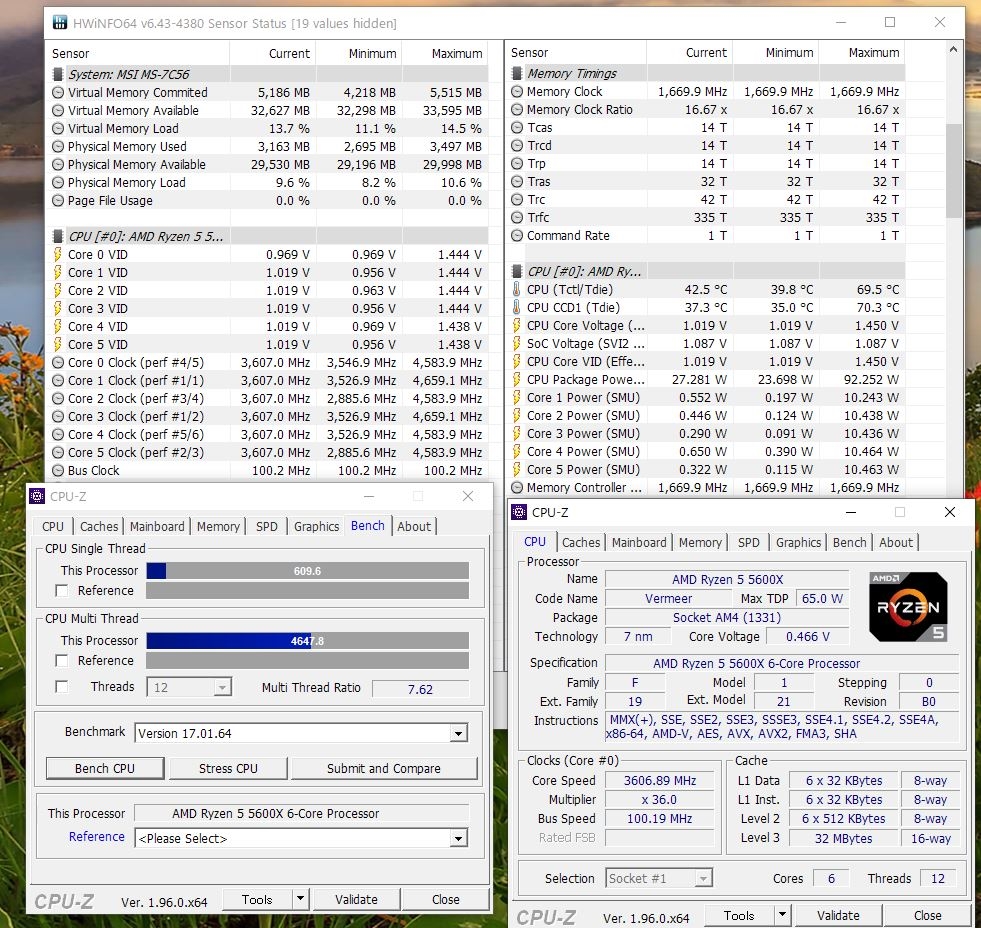Click Validate in the Bench CPU-Z window

pos(356,899)
